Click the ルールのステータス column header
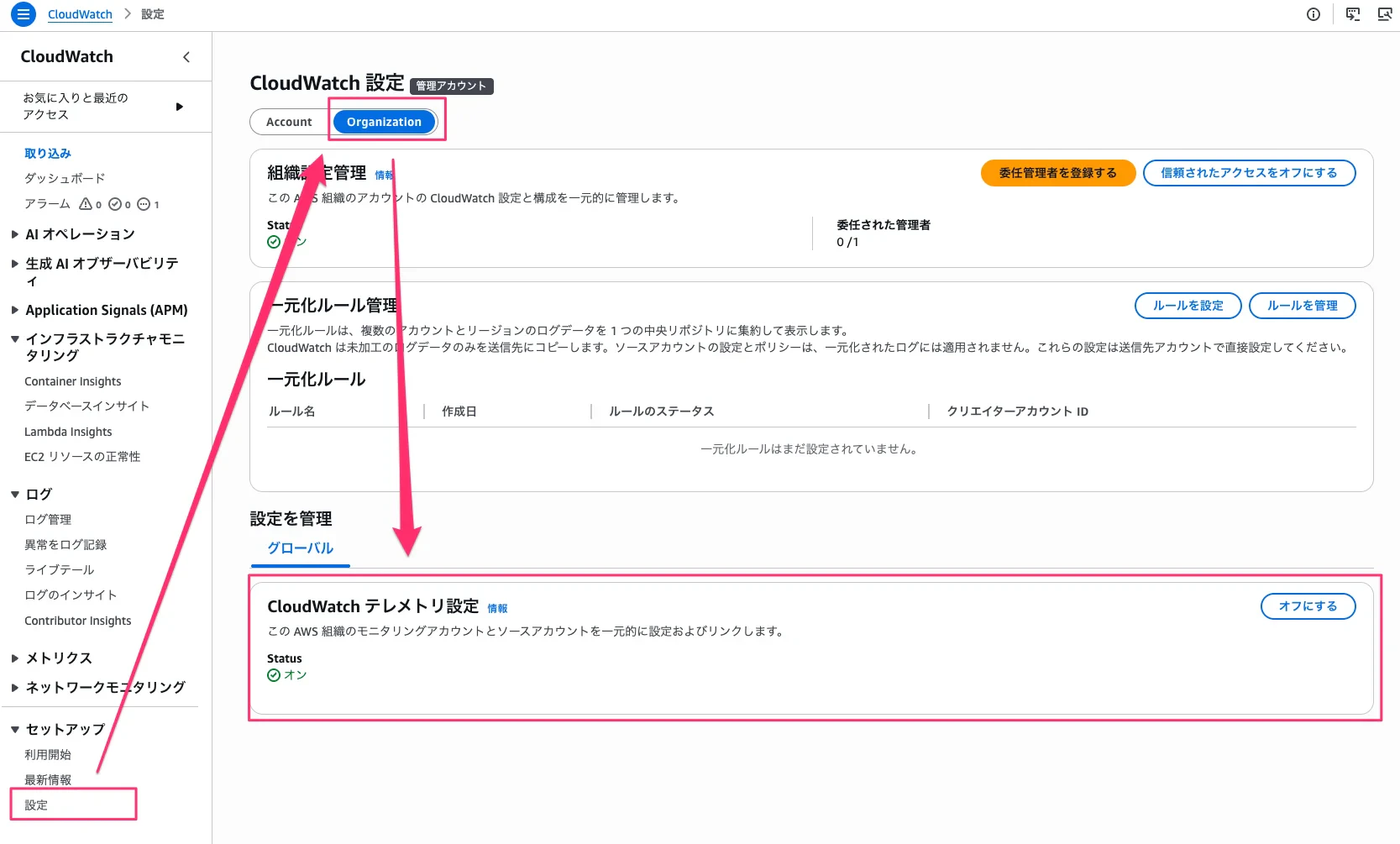This screenshot has width=1400, height=844. pos(661,412)
